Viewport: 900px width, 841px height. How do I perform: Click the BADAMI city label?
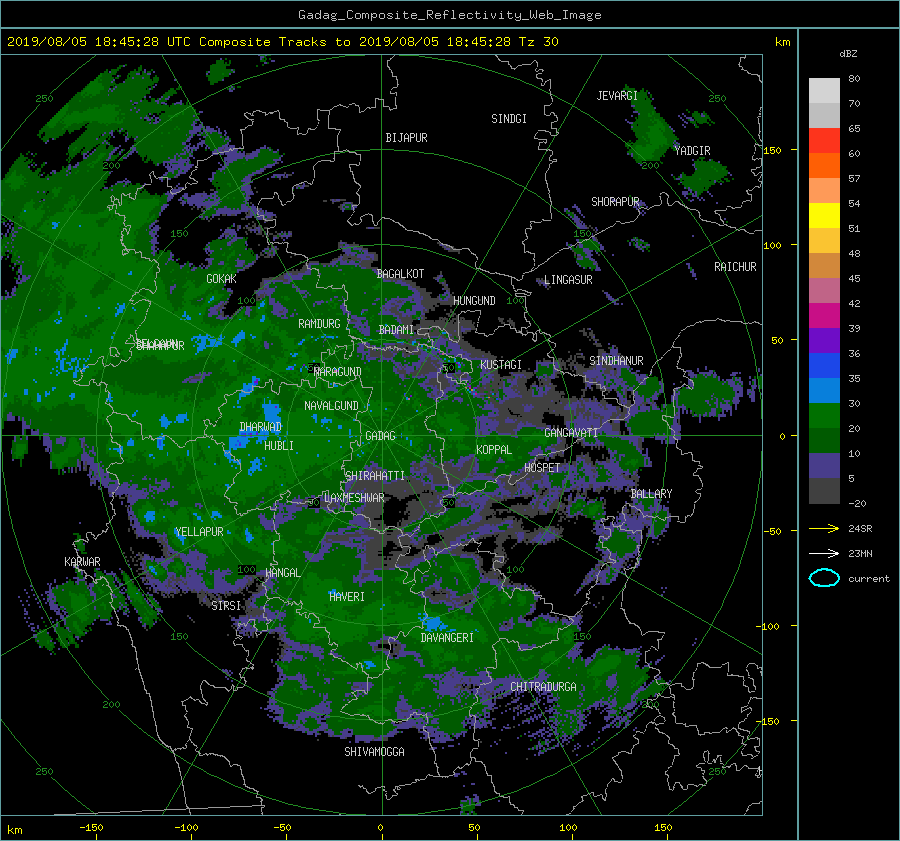point(396,330)
